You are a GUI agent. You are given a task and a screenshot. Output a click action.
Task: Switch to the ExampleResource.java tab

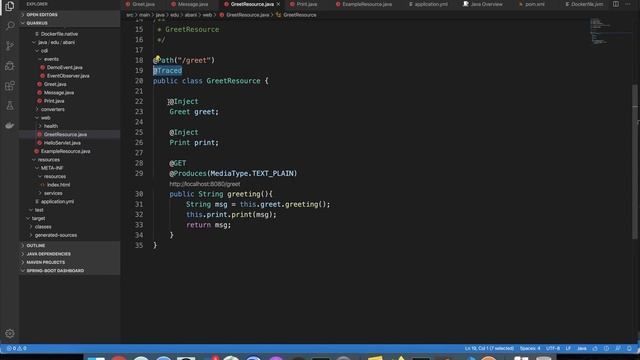[x=367, y=4]
